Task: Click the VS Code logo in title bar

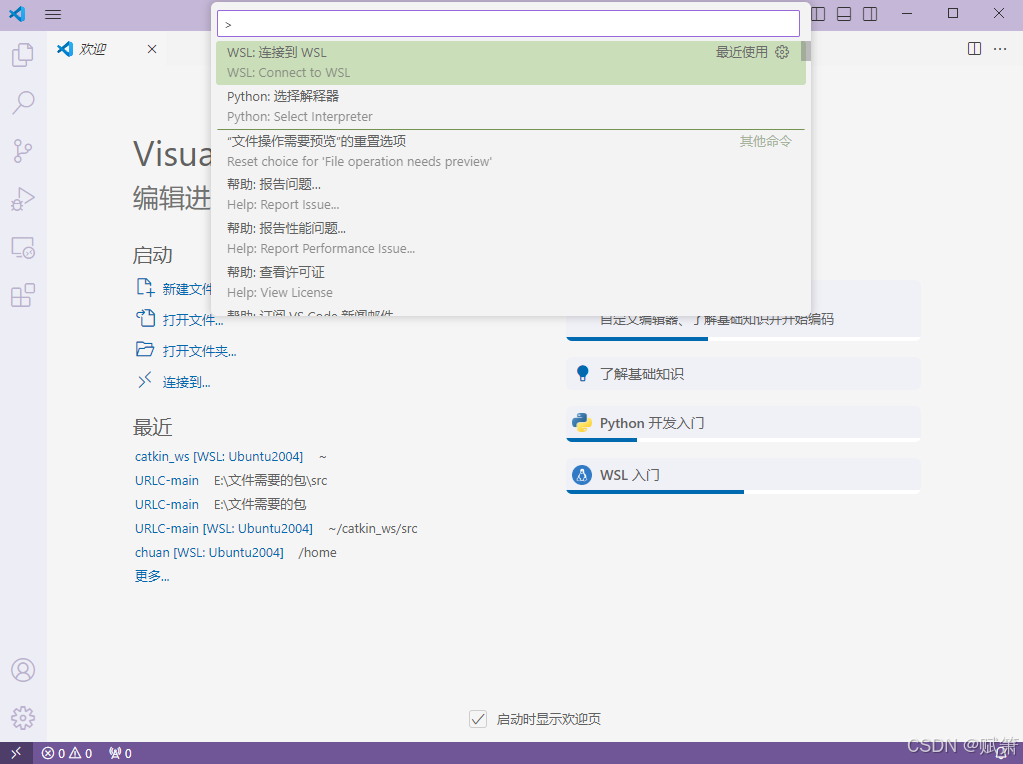Action: tap(18, 14)
